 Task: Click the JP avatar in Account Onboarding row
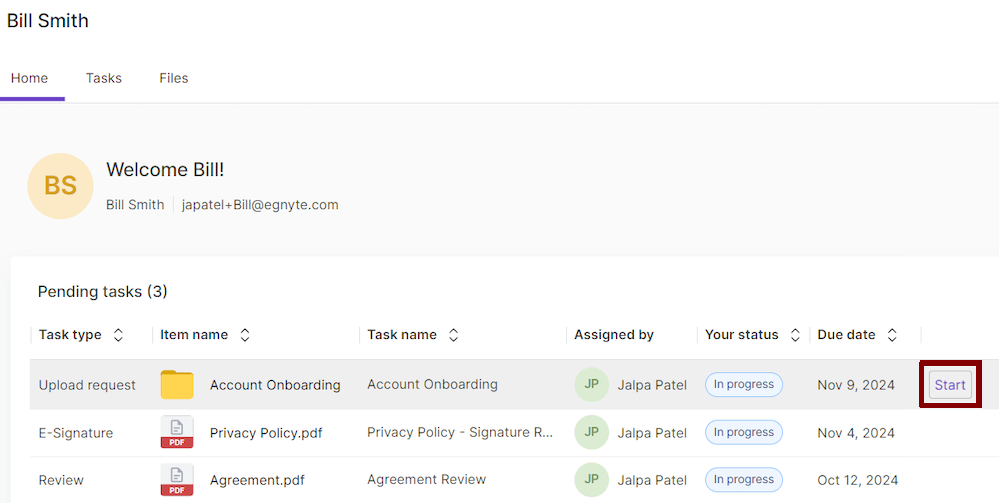point(591,384)
